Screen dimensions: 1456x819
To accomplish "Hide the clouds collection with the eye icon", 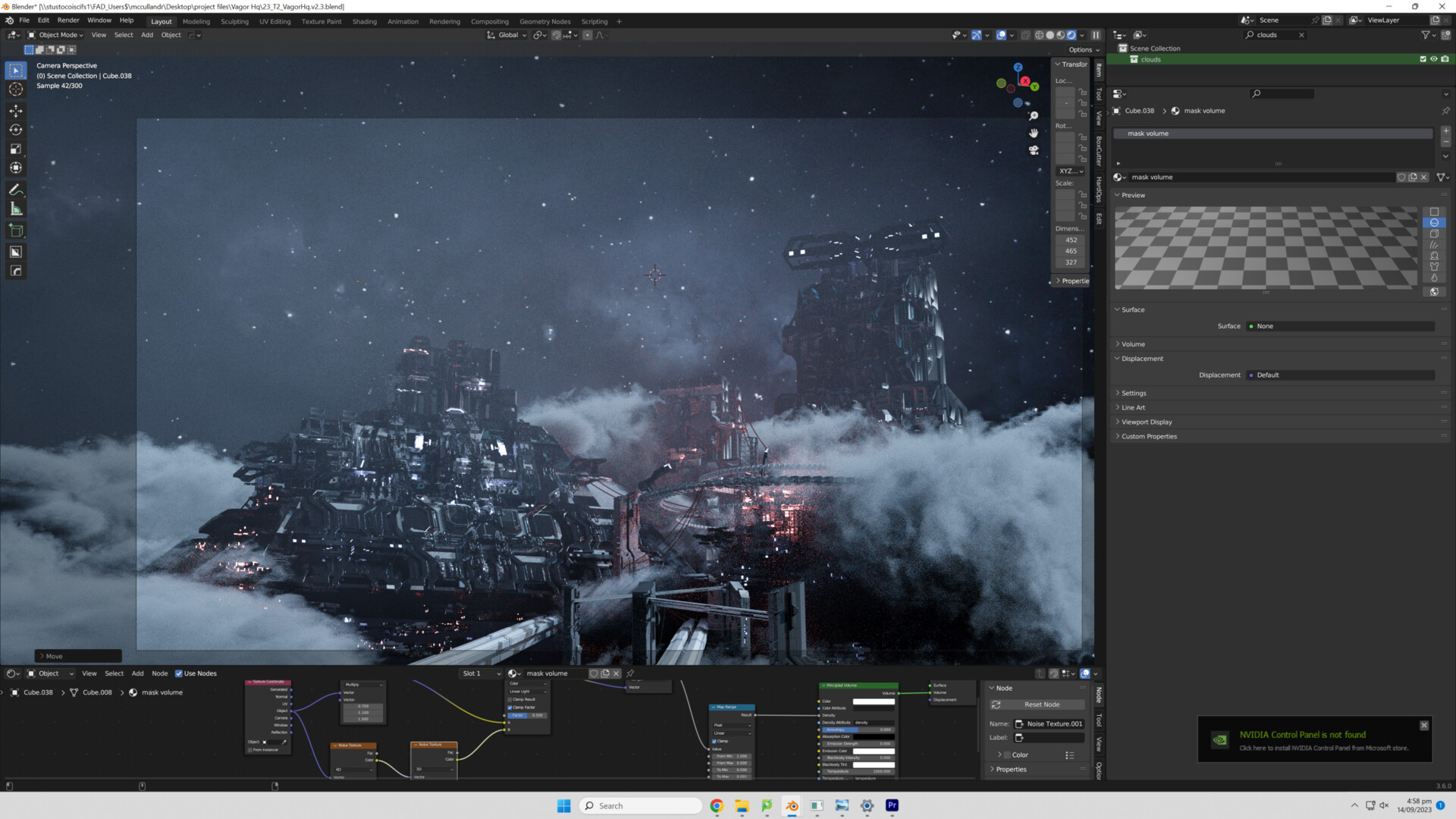I will click(x=1433, y=59).
